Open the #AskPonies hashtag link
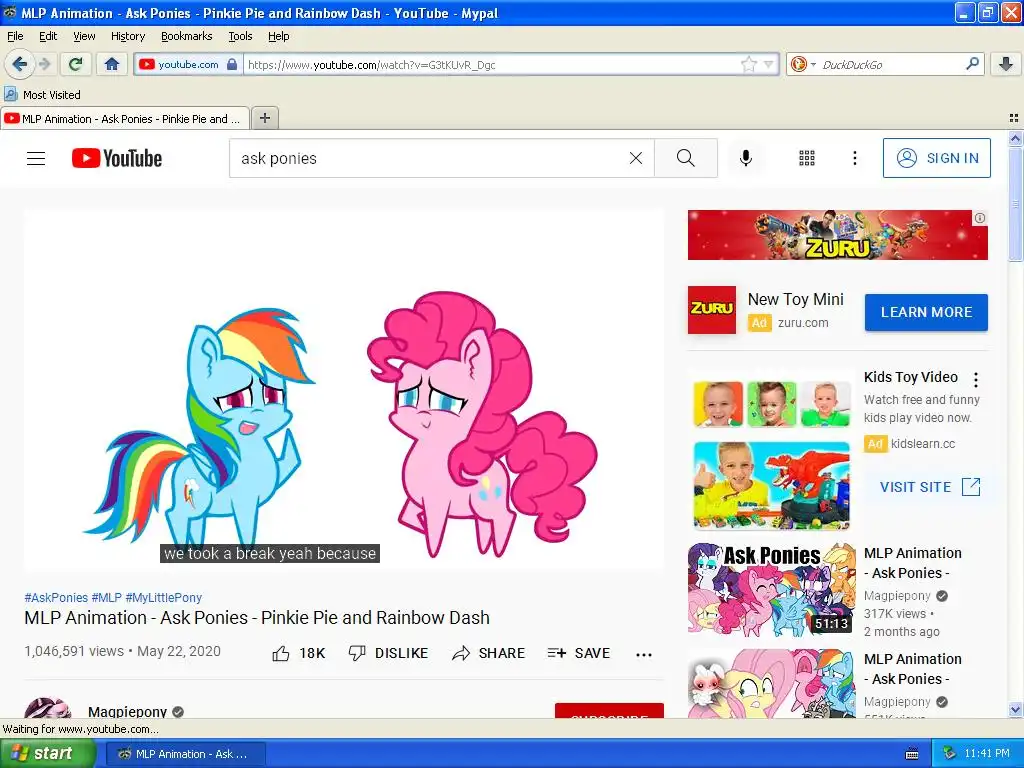The image size is (1024, 768). click(56, 598)
